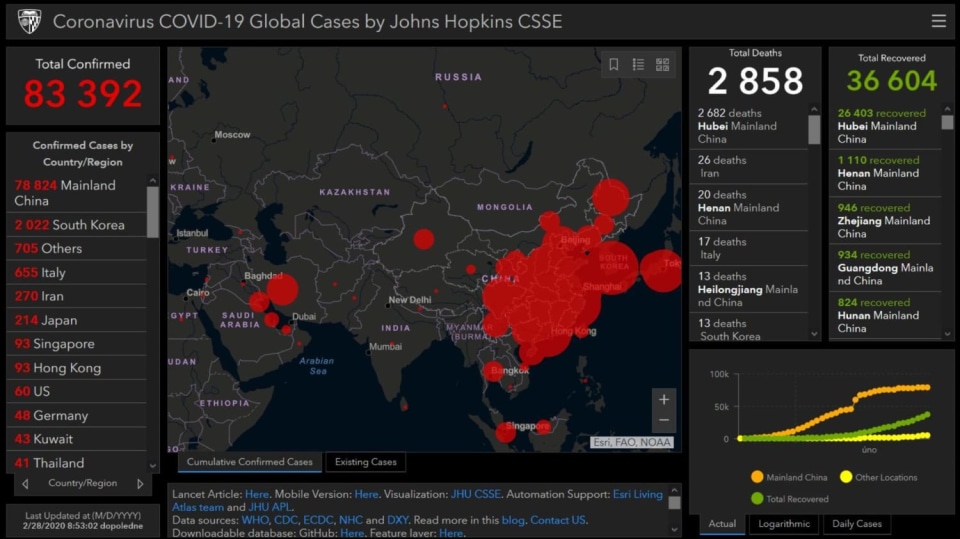Select '270 Iran' row
The height and width of the screenshot is (539, 960).
click(x=77, y=296)
